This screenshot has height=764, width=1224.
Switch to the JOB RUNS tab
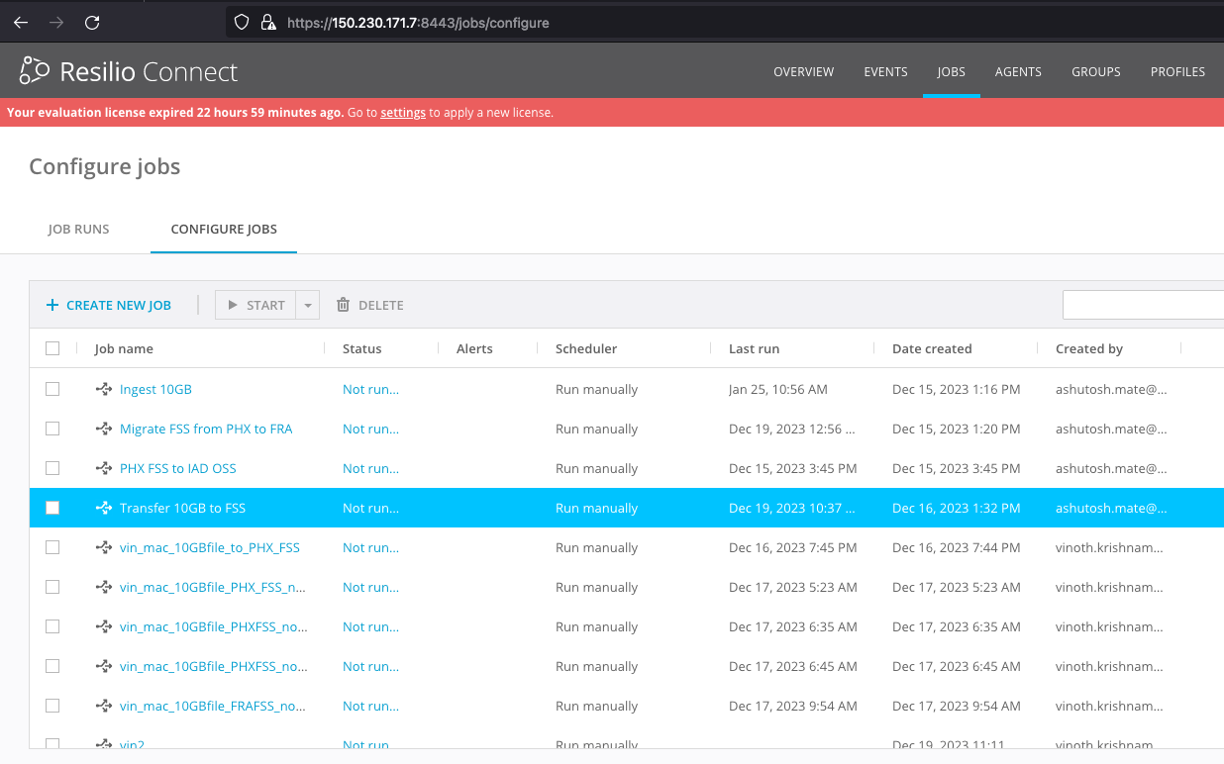point(79,229)
